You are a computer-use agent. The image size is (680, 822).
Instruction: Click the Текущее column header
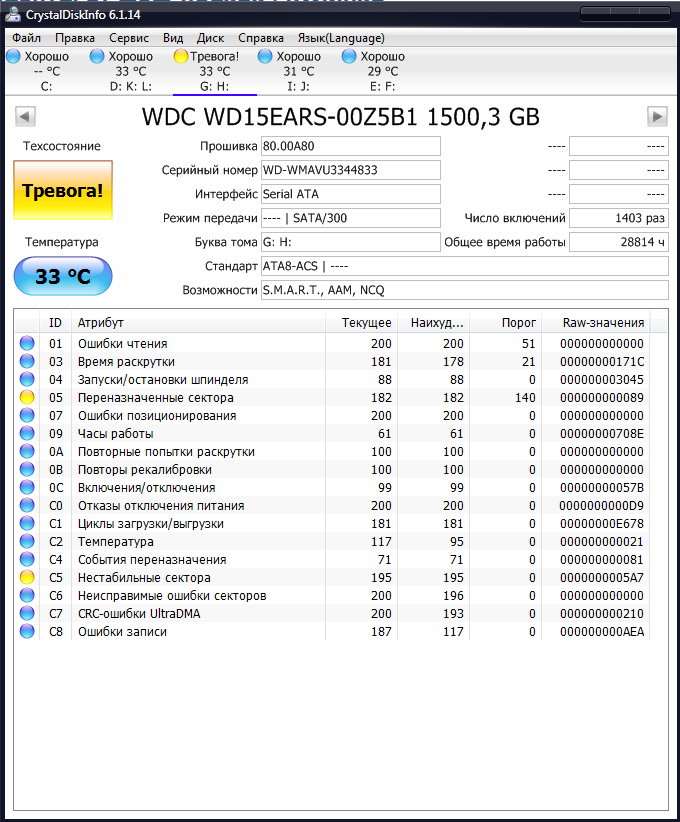tap(361, 323)
